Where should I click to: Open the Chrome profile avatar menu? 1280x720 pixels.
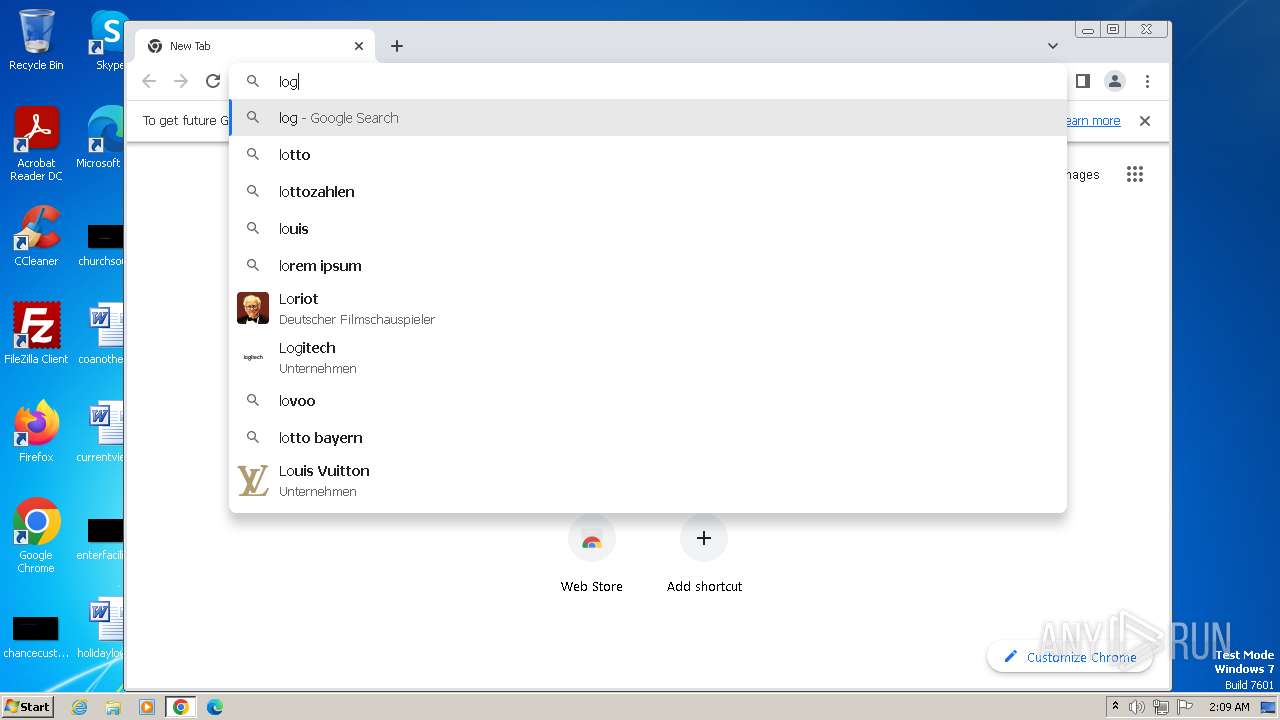tap(1115, 81)
